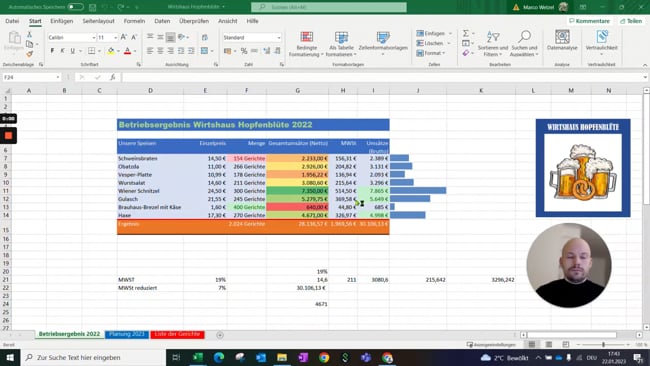Click the Format Painter brush icon
Viewport: 650px width, 366px height.
[29, 54]
